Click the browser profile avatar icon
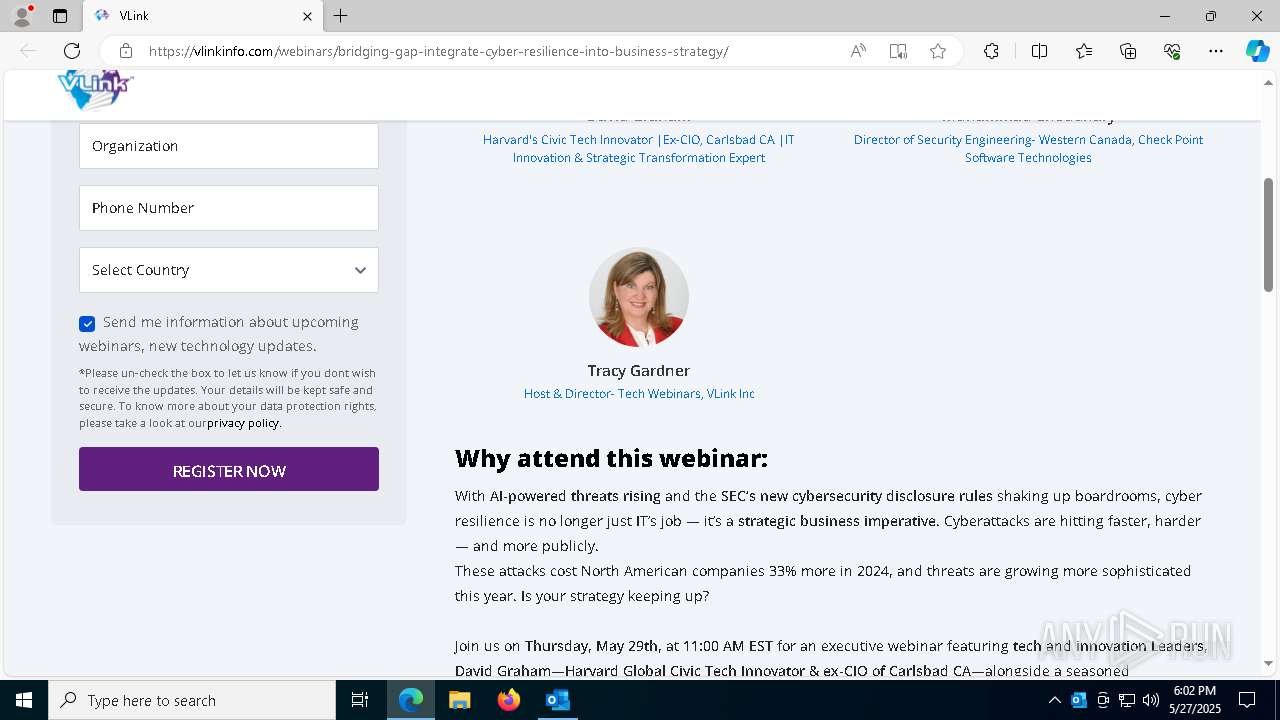 click(22, 16)
